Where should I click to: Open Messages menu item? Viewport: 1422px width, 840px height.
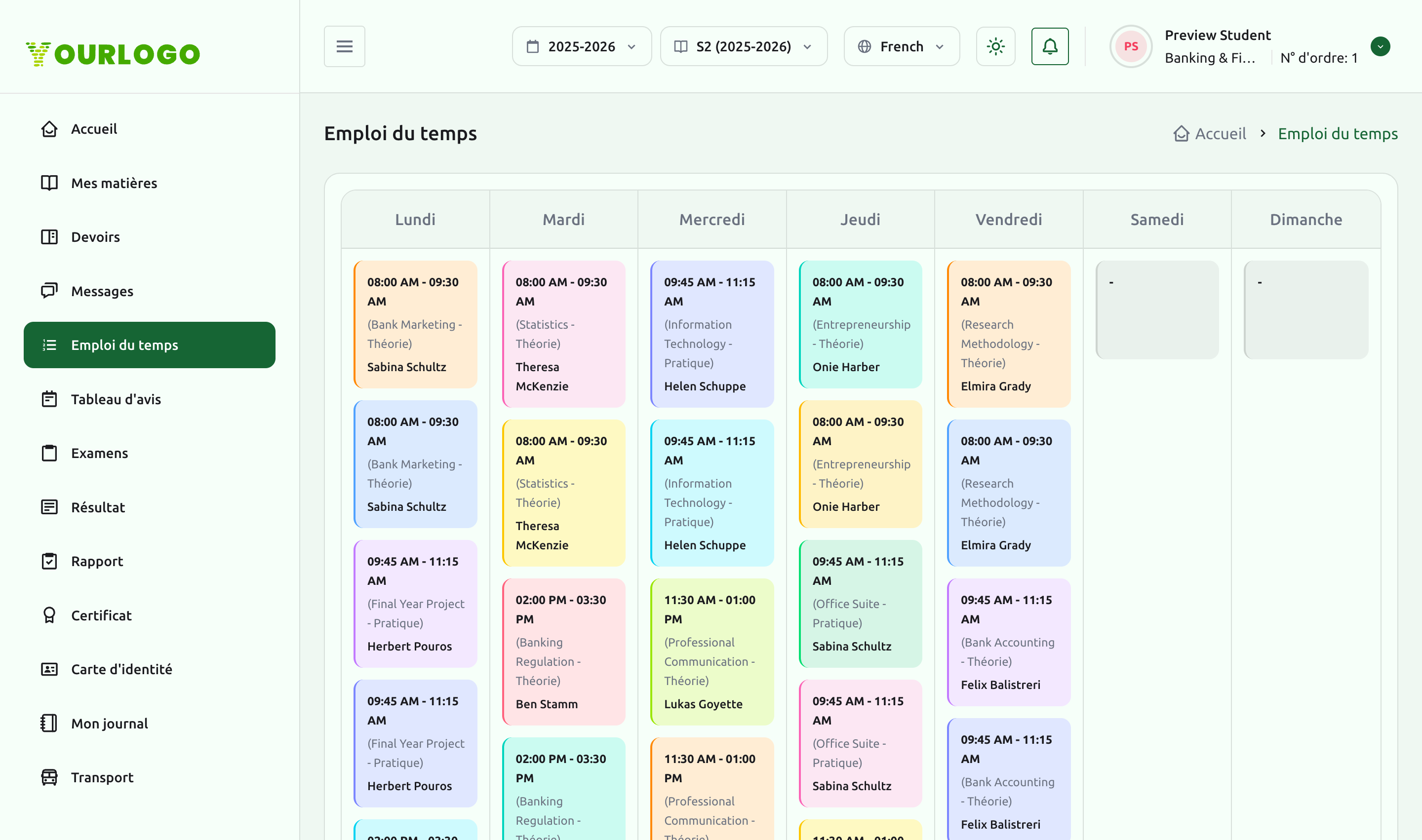click(x=150, y=291)
